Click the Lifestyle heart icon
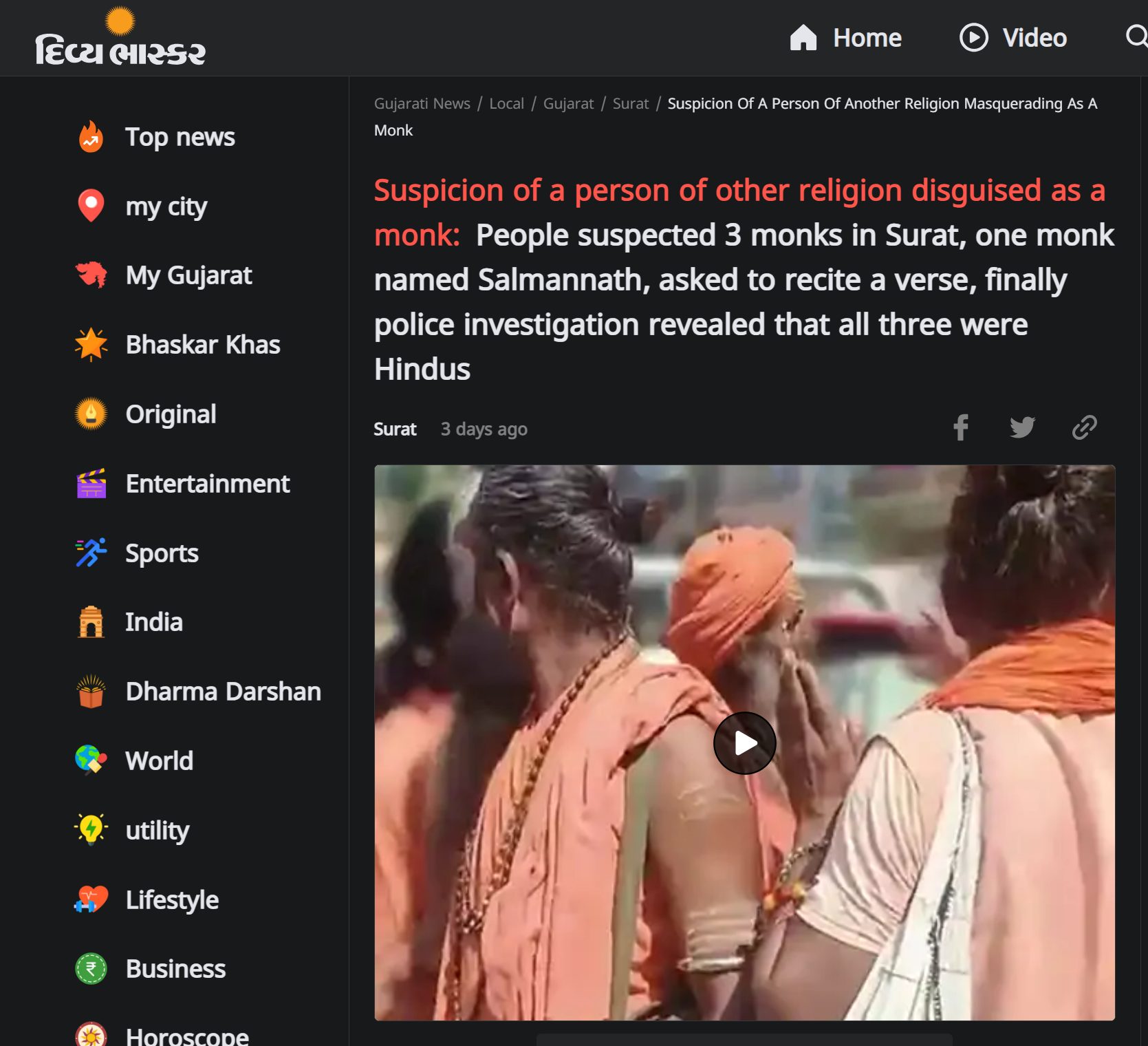Image resolution: width=1148 pixels, height=1046 pixels. pyautogui.click(x=91, y=899)
